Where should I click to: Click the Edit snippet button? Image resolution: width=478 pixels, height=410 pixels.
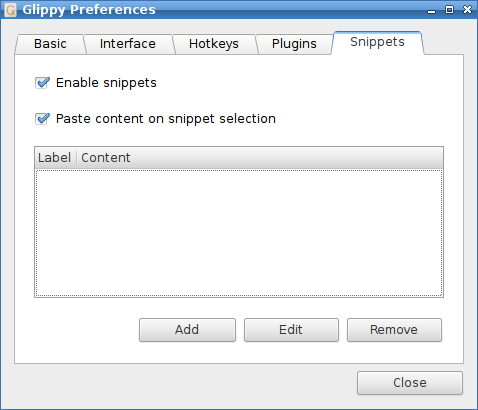pyautogui.click(x=291, y=330)
